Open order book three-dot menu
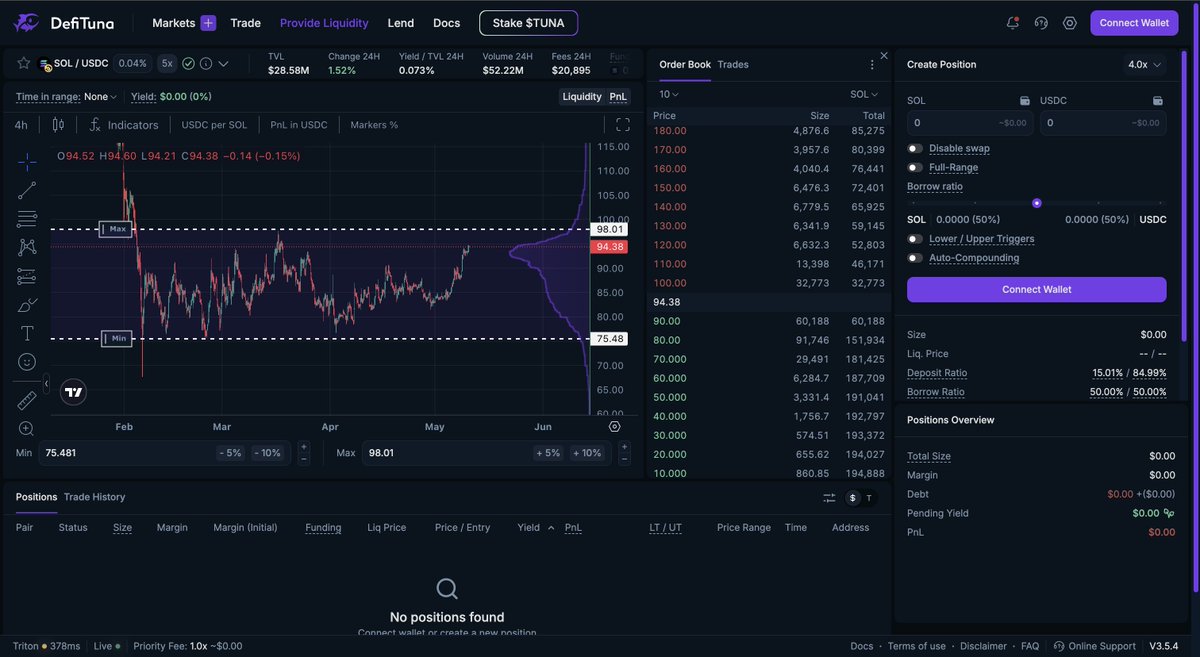The width and height of the screenshot is (1200, 657). coord(871,64)
